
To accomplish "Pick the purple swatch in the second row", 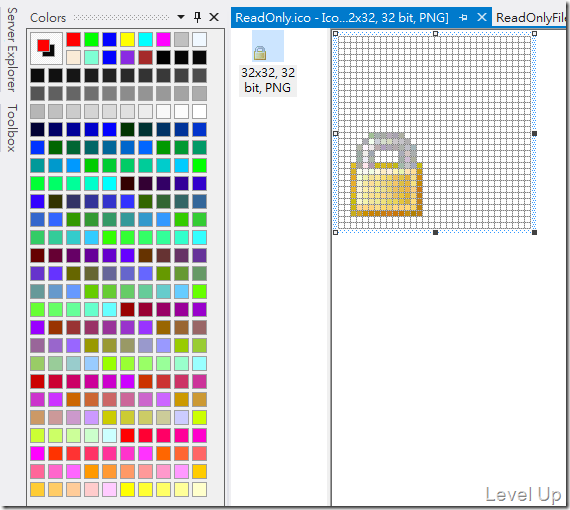I will click(127, 57).
